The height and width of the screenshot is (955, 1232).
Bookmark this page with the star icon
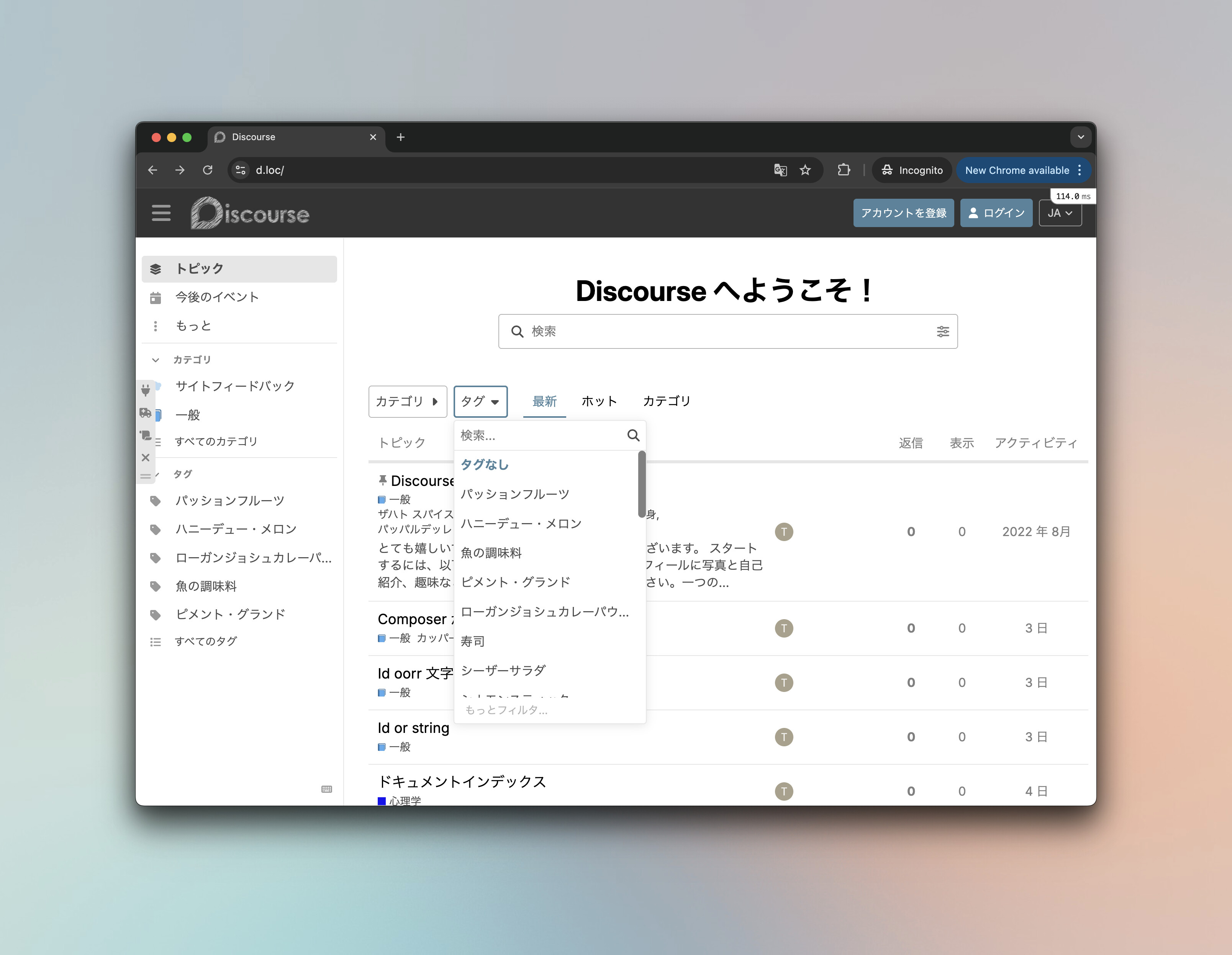(x=805, y=170)
